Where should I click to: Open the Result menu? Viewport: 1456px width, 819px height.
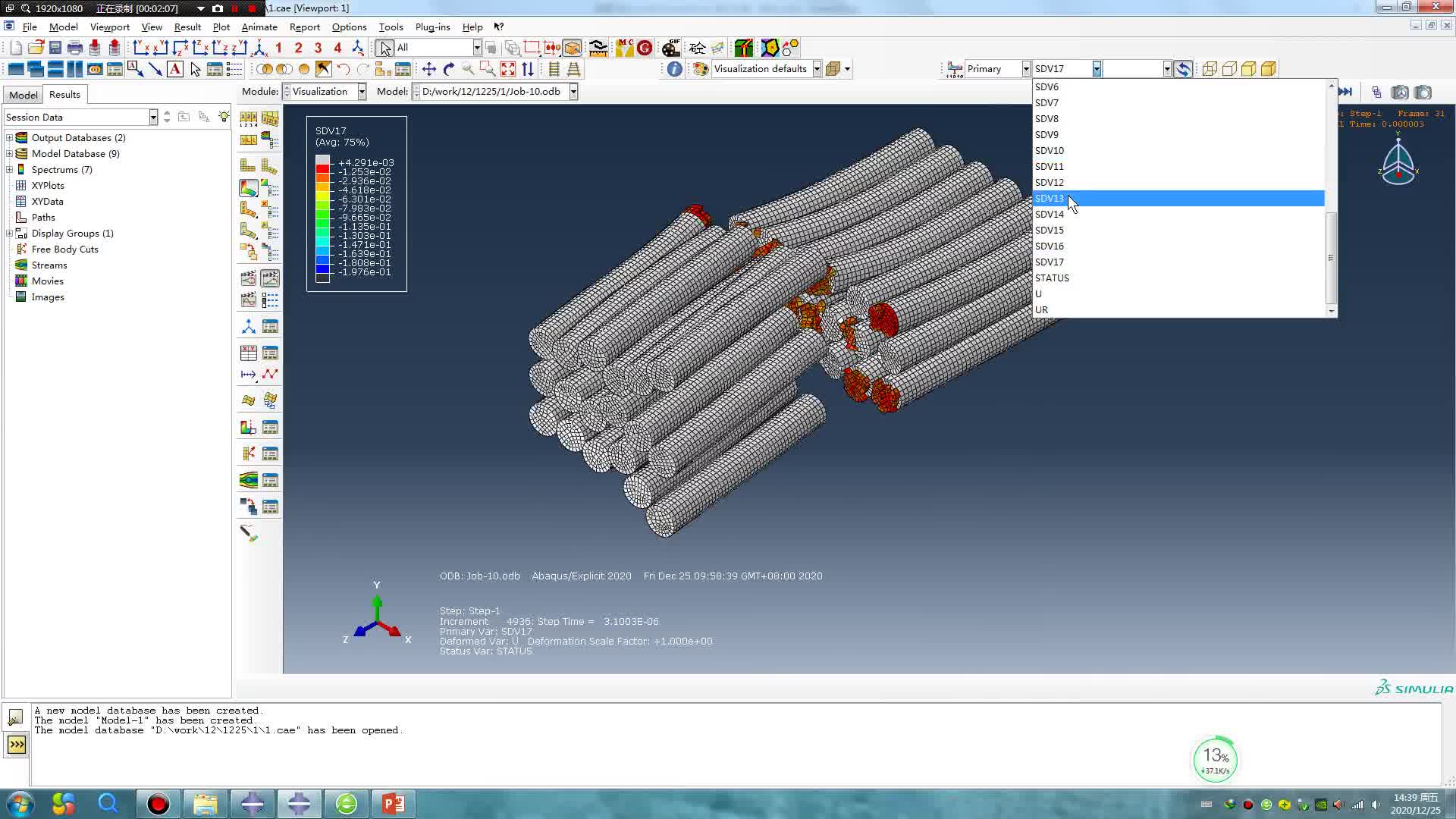coord(187,27)
